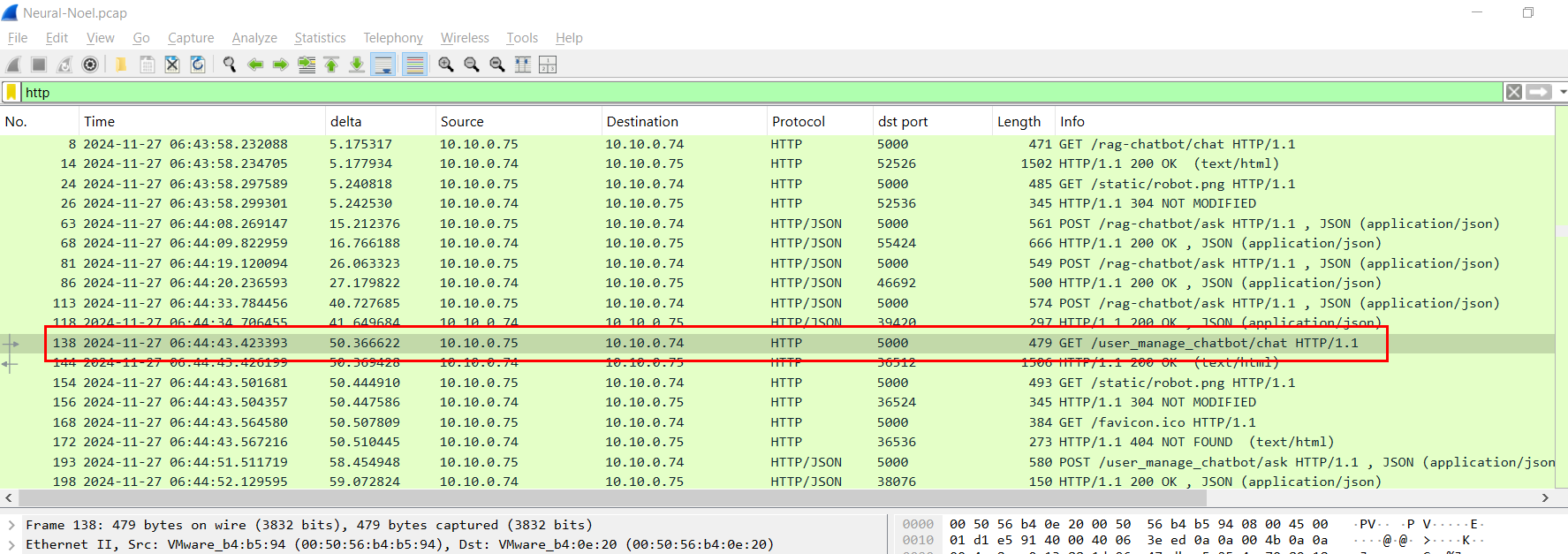The image size is (1568, 554).
Task: Open the display filter history dropdown arrow
Action: [1562, 92]
